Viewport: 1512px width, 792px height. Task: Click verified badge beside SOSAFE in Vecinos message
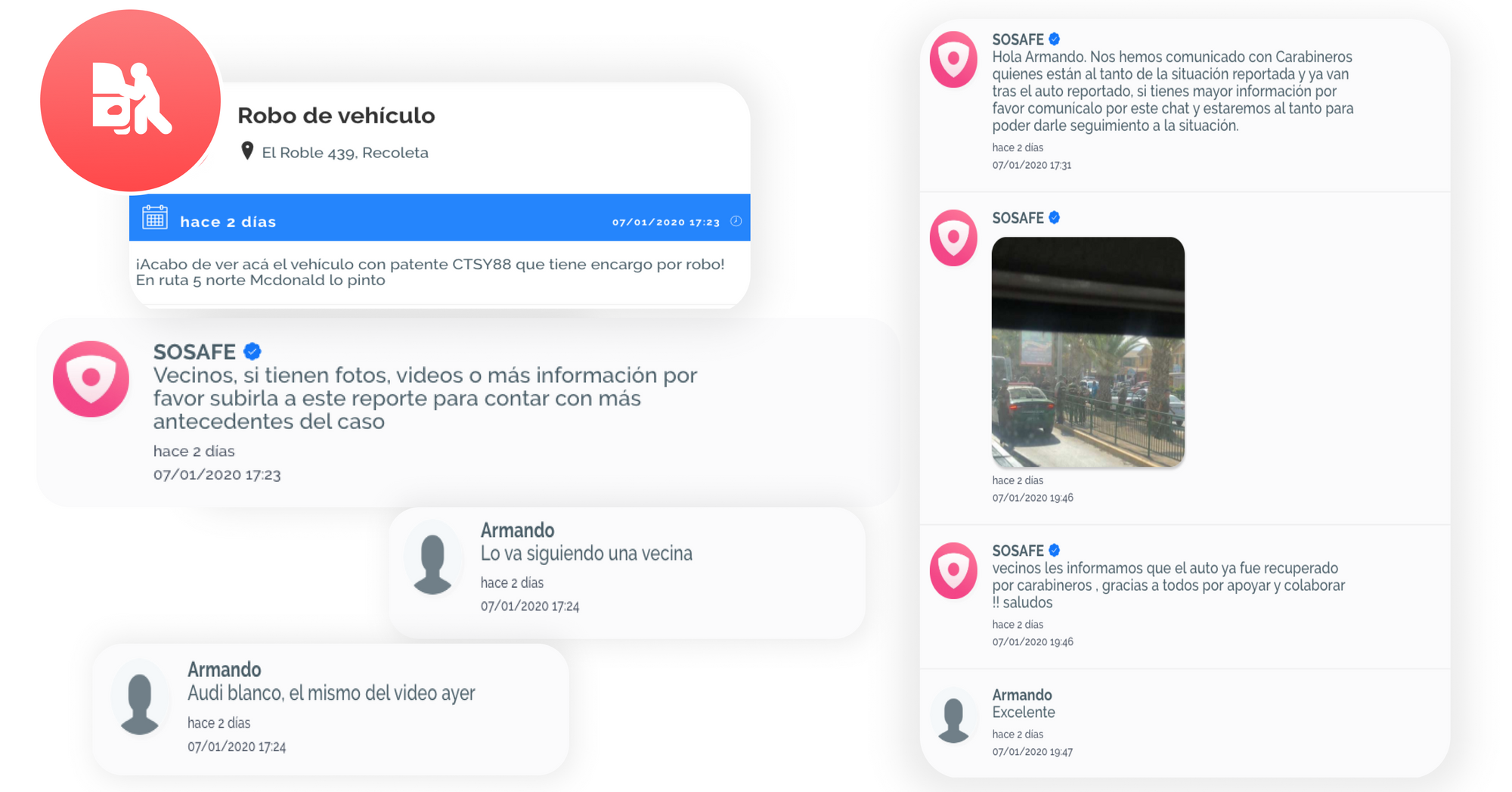tap(253, 351)
